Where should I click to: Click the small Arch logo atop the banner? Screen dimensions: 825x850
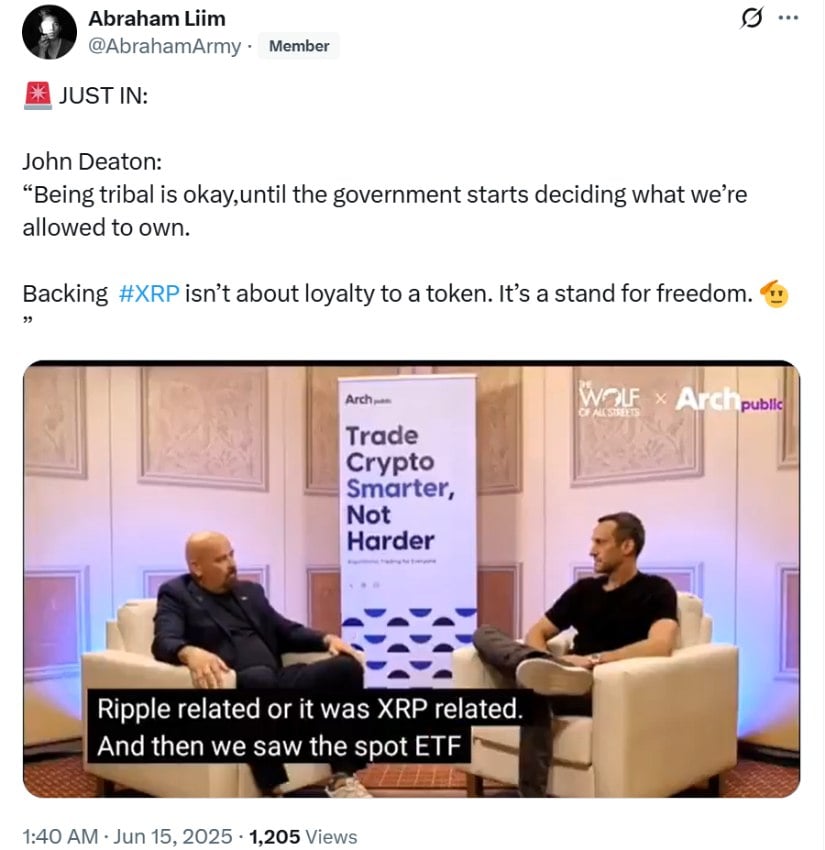[369, 400]
